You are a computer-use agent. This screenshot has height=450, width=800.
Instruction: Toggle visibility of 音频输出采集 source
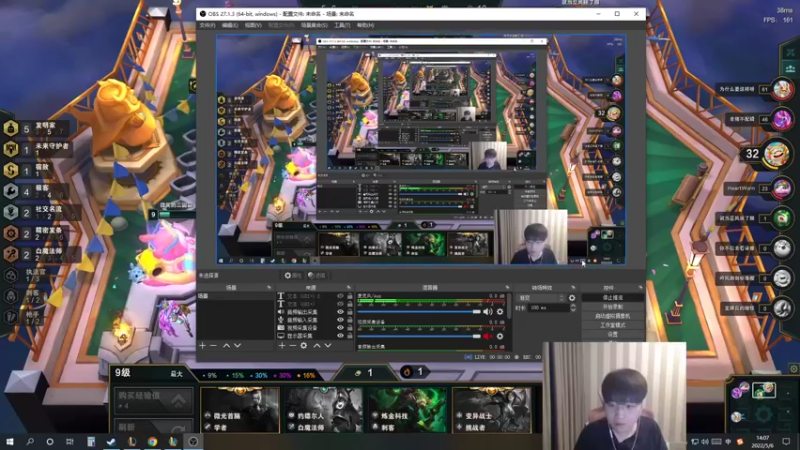point(340,312)
